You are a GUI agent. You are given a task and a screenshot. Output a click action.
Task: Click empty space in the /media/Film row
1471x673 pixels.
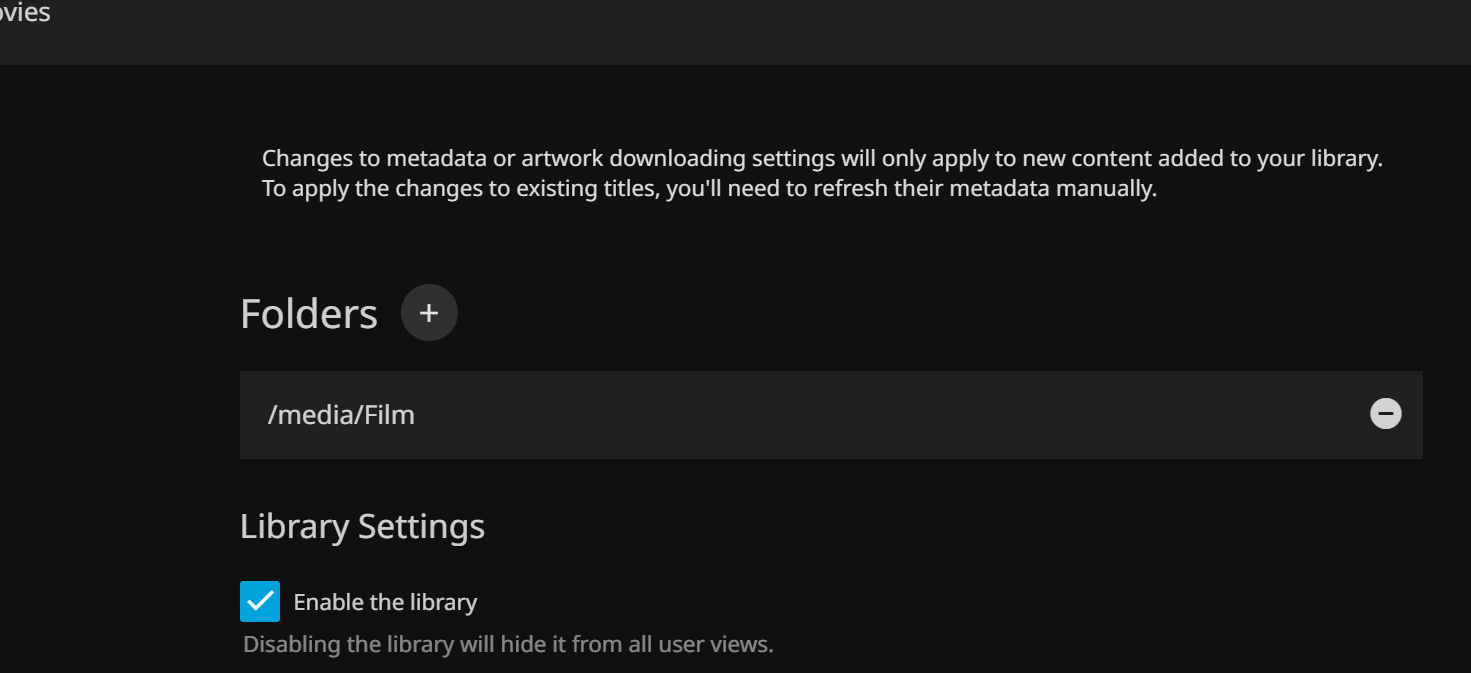click(850, 415)
